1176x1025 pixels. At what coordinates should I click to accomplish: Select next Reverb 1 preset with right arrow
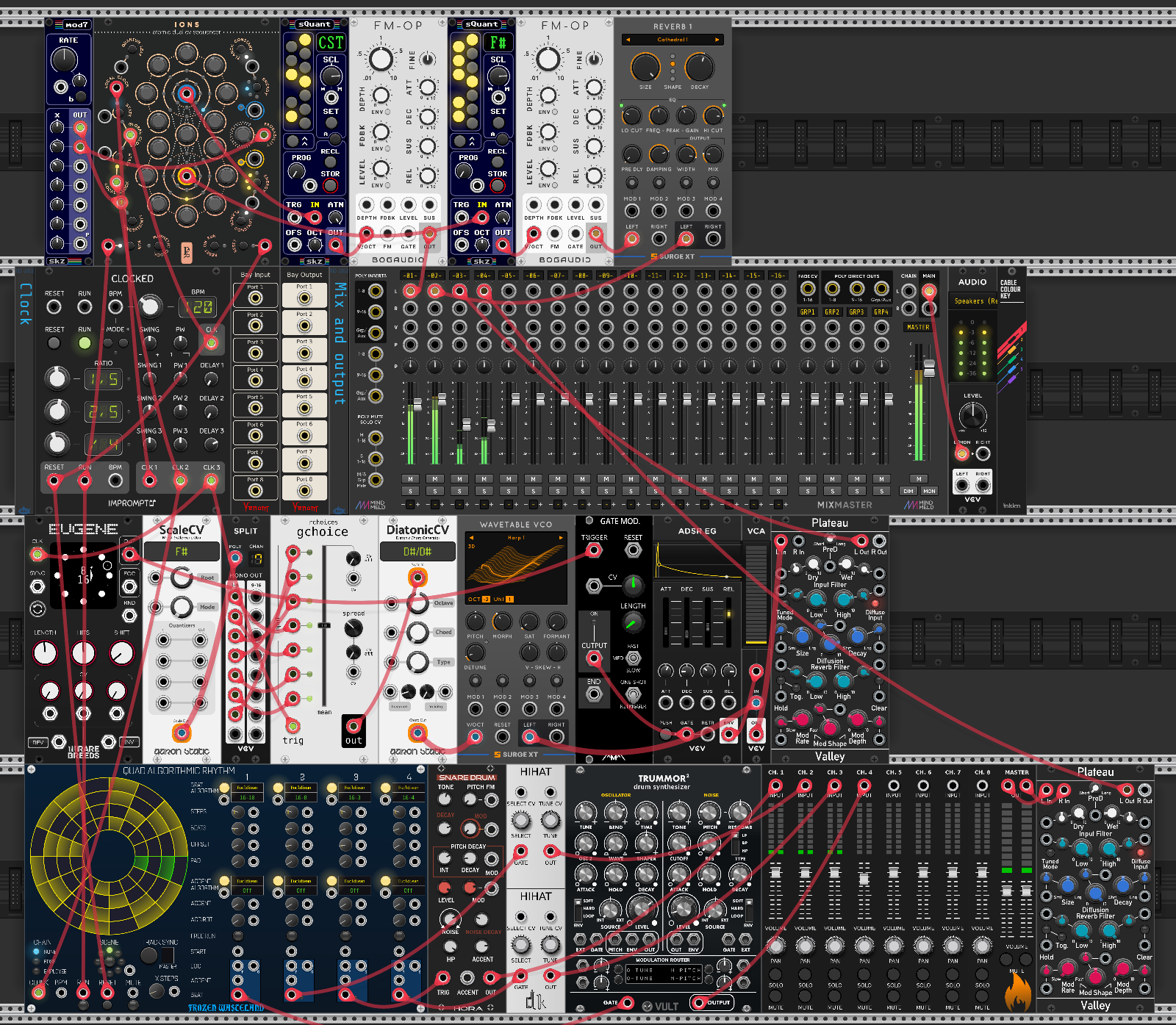point(717,40)
